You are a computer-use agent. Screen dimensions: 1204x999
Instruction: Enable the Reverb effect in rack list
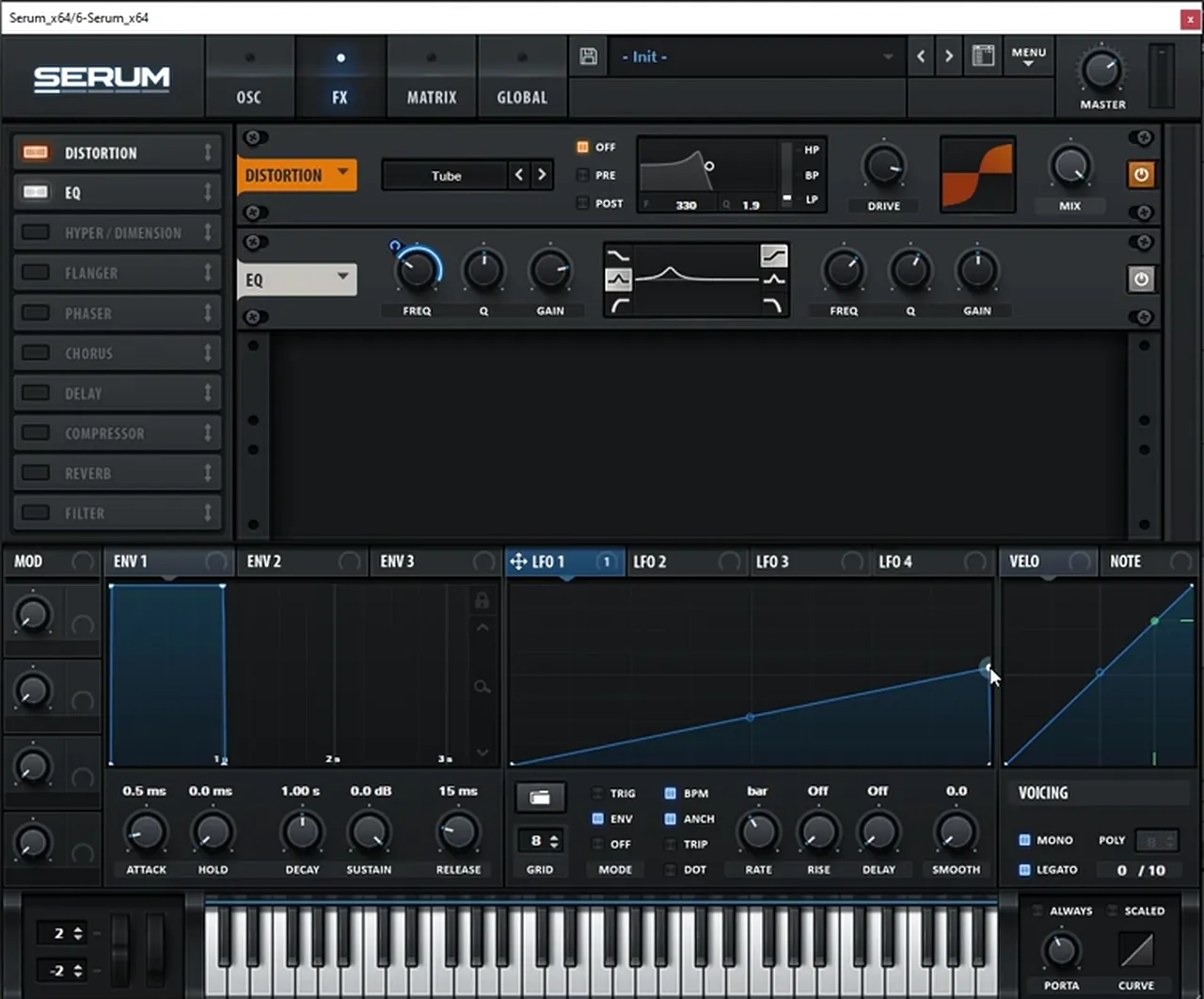[x=36, y=472]
